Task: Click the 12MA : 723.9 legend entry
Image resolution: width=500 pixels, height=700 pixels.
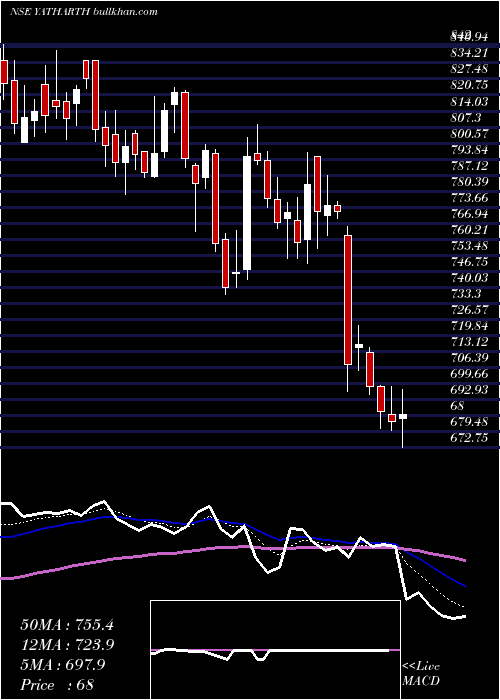Action: [67, 645]
